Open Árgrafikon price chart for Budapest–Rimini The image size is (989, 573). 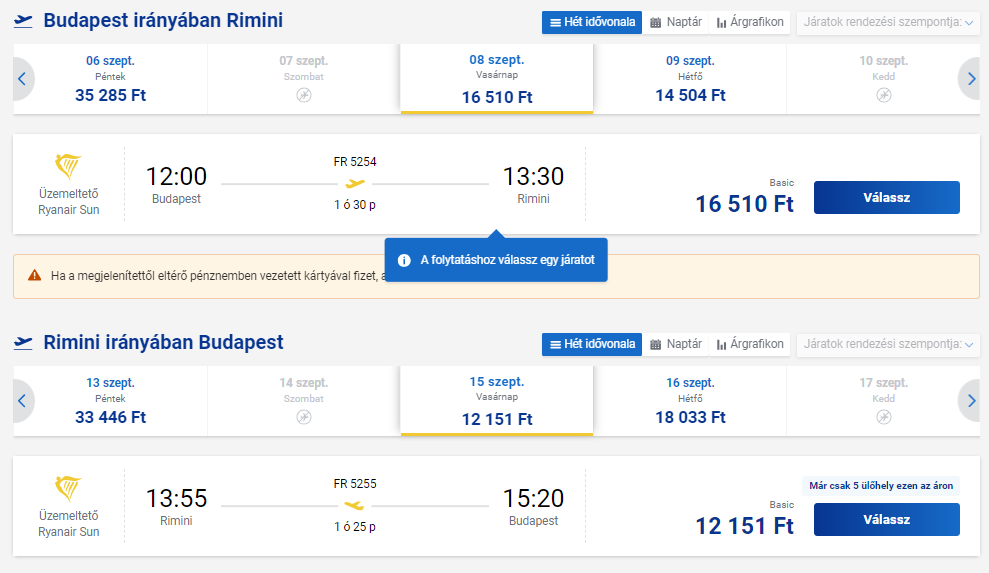click(749, 22)
